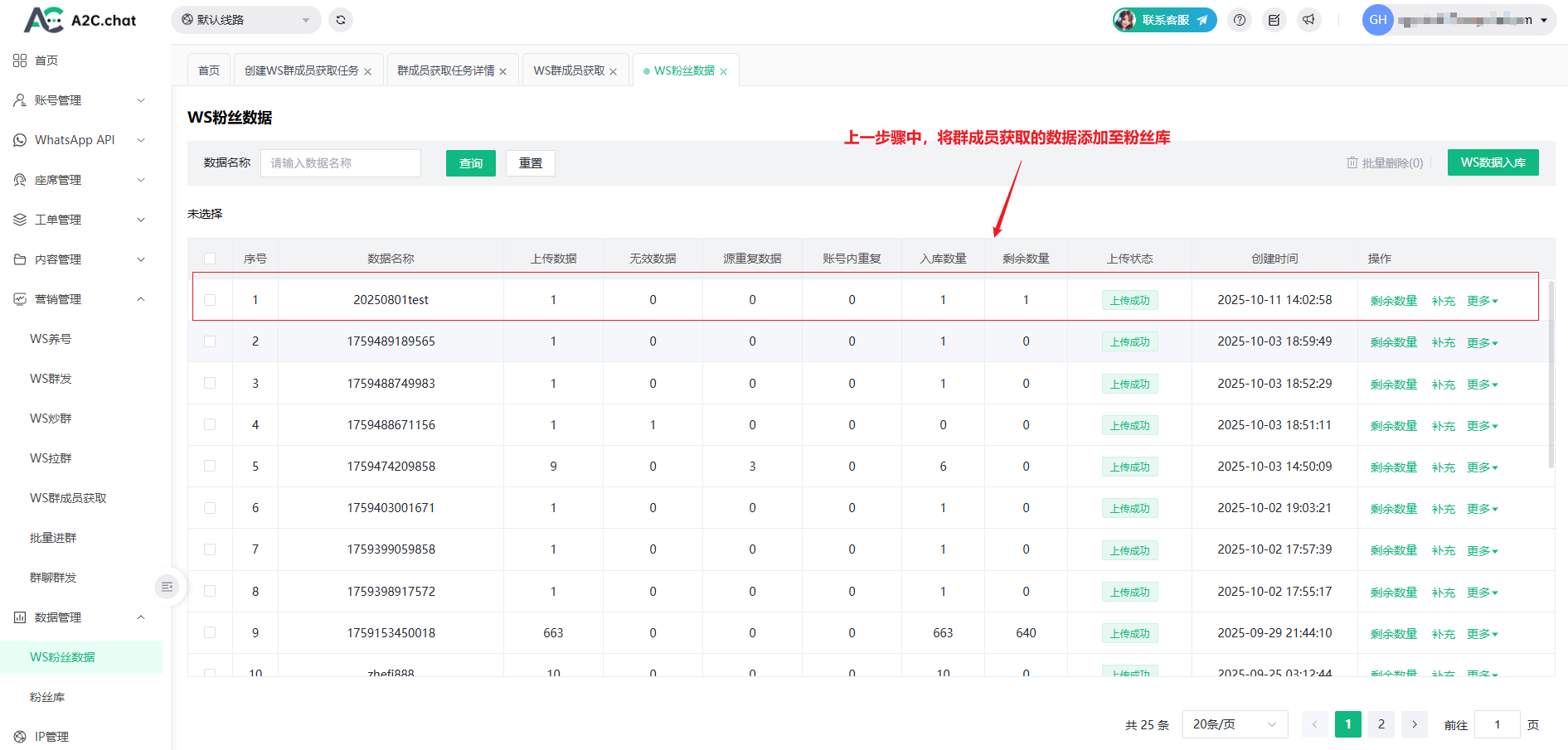Click the green WS数据入库 button

coord(1493,162)
